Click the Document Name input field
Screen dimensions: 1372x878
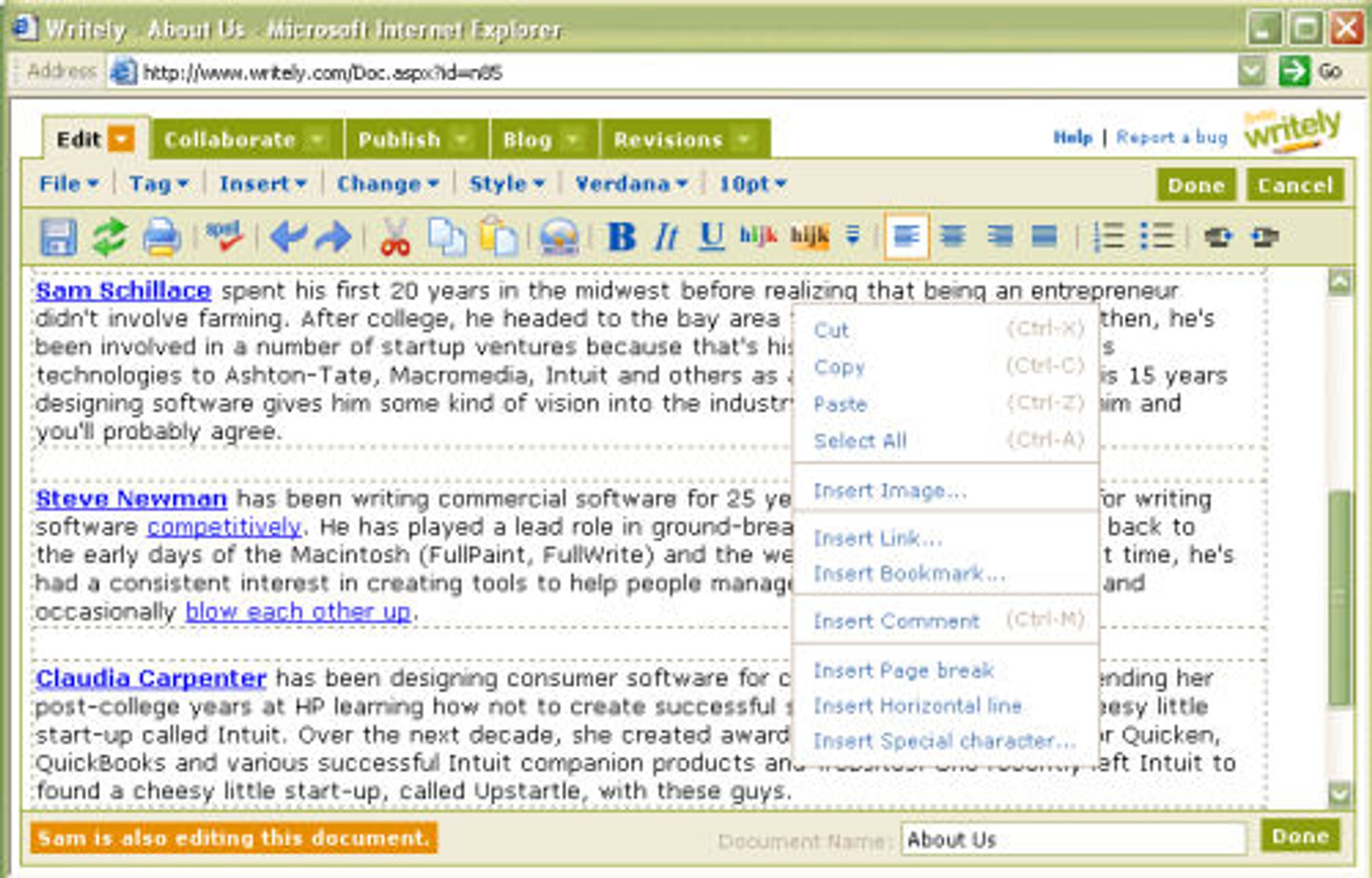point(1074,840)
